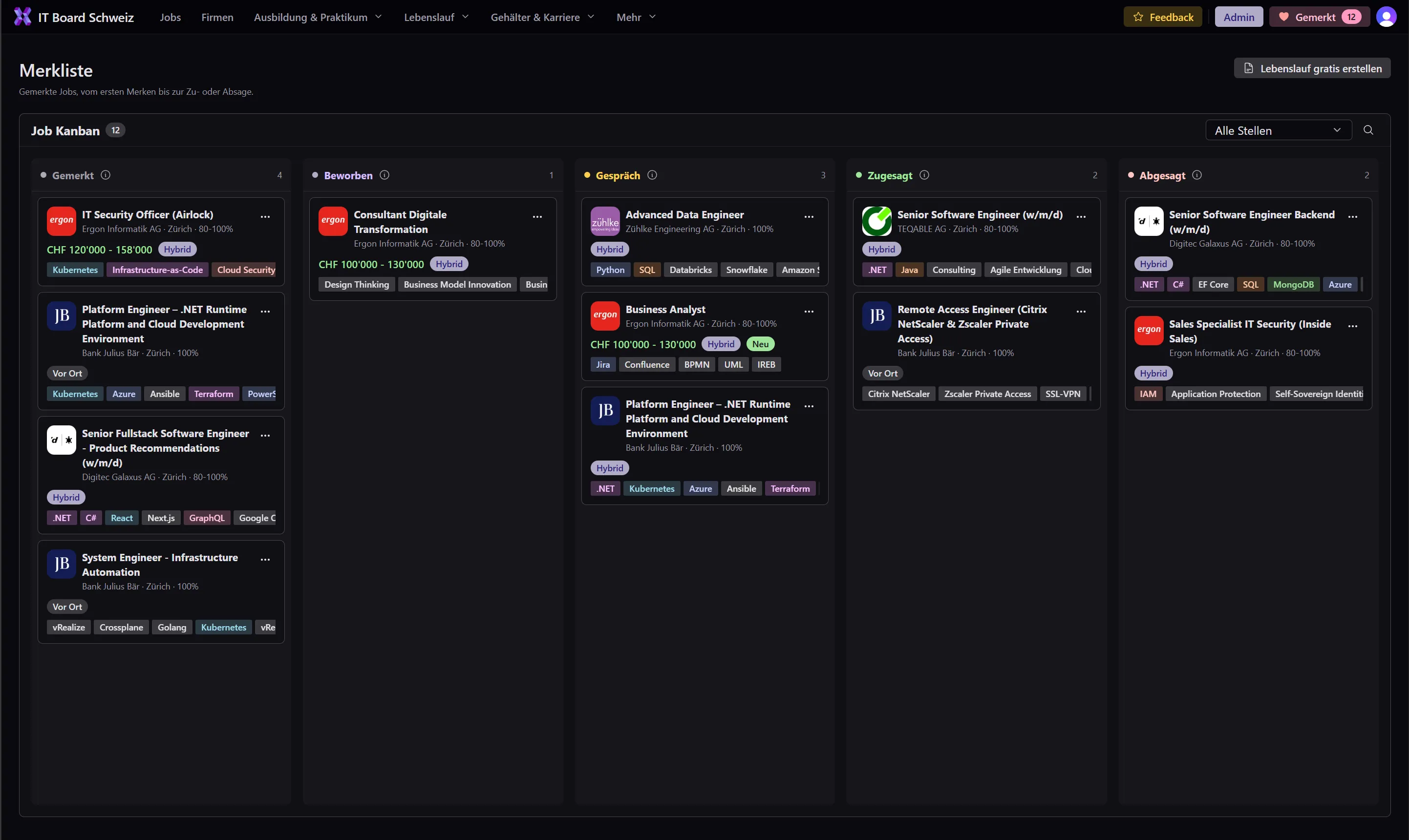The height and width of the screenshot is (840, 1409).
Task: Open the Advanced Data Engineer job title
Action: 684,214
